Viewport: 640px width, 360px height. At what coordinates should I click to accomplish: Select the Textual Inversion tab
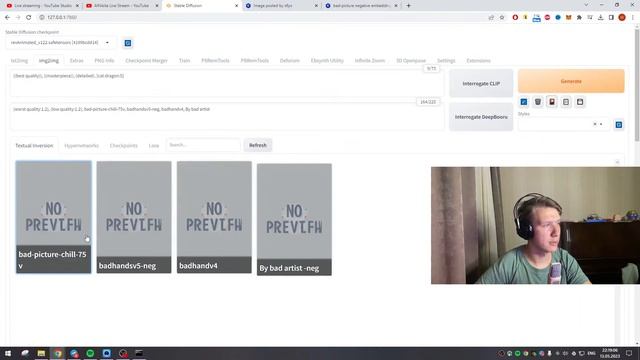[34, 145]
